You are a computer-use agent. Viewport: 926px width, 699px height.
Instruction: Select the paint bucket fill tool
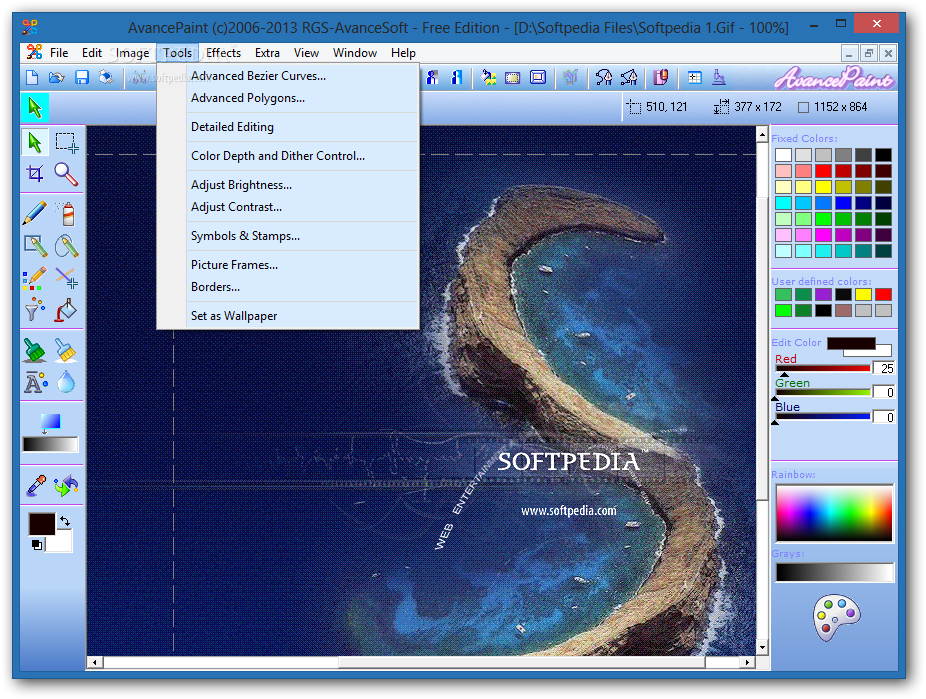pos(66,309)
